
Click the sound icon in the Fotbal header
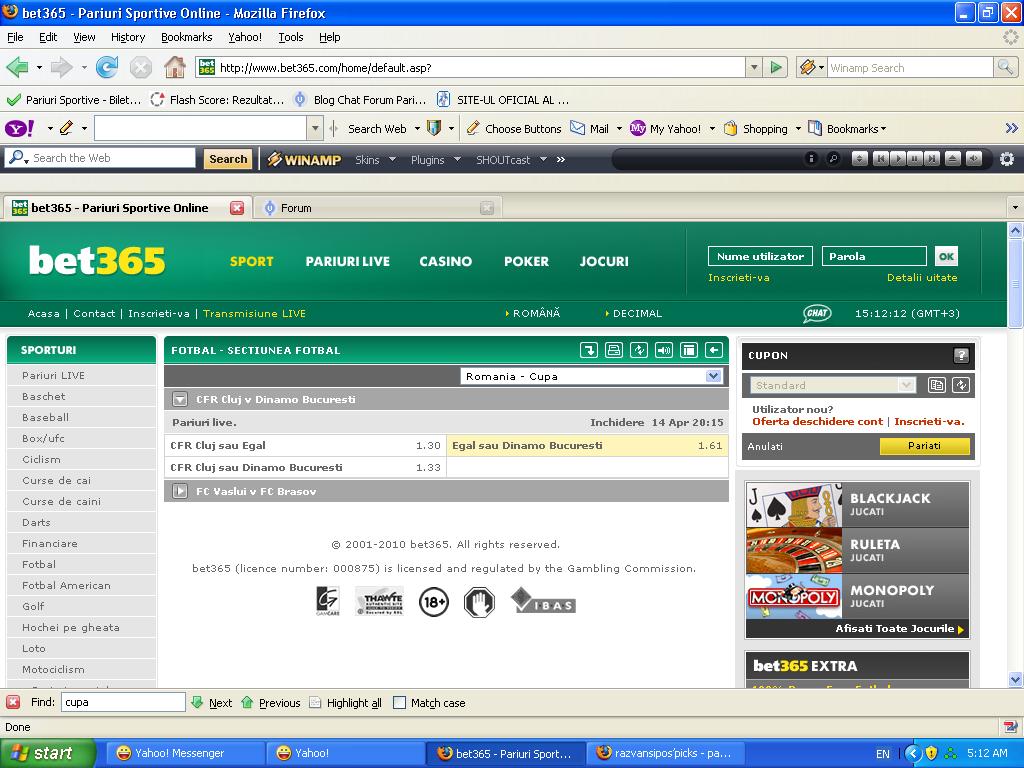[x=664, y=351]
